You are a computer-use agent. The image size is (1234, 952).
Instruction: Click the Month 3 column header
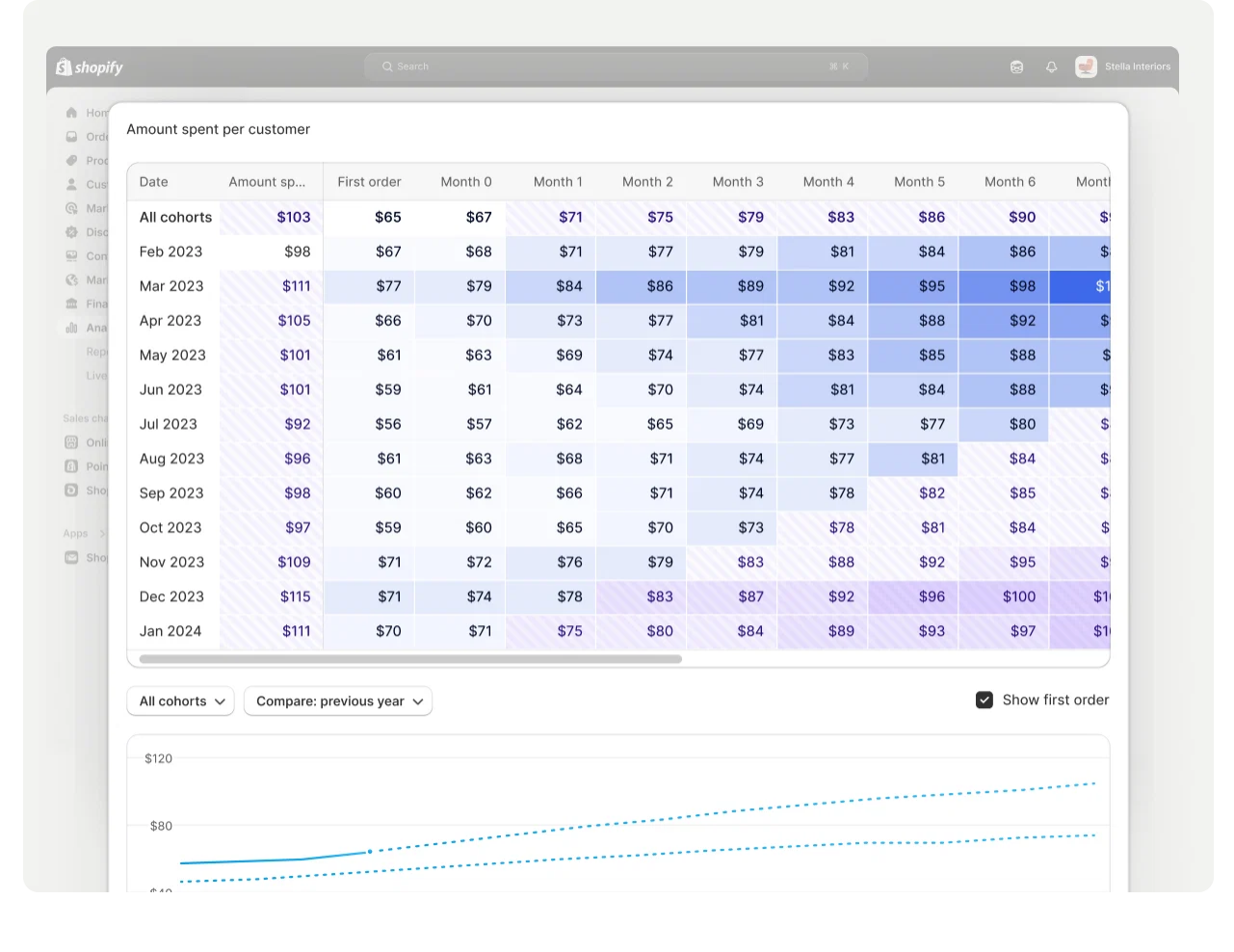coord(738,181)
